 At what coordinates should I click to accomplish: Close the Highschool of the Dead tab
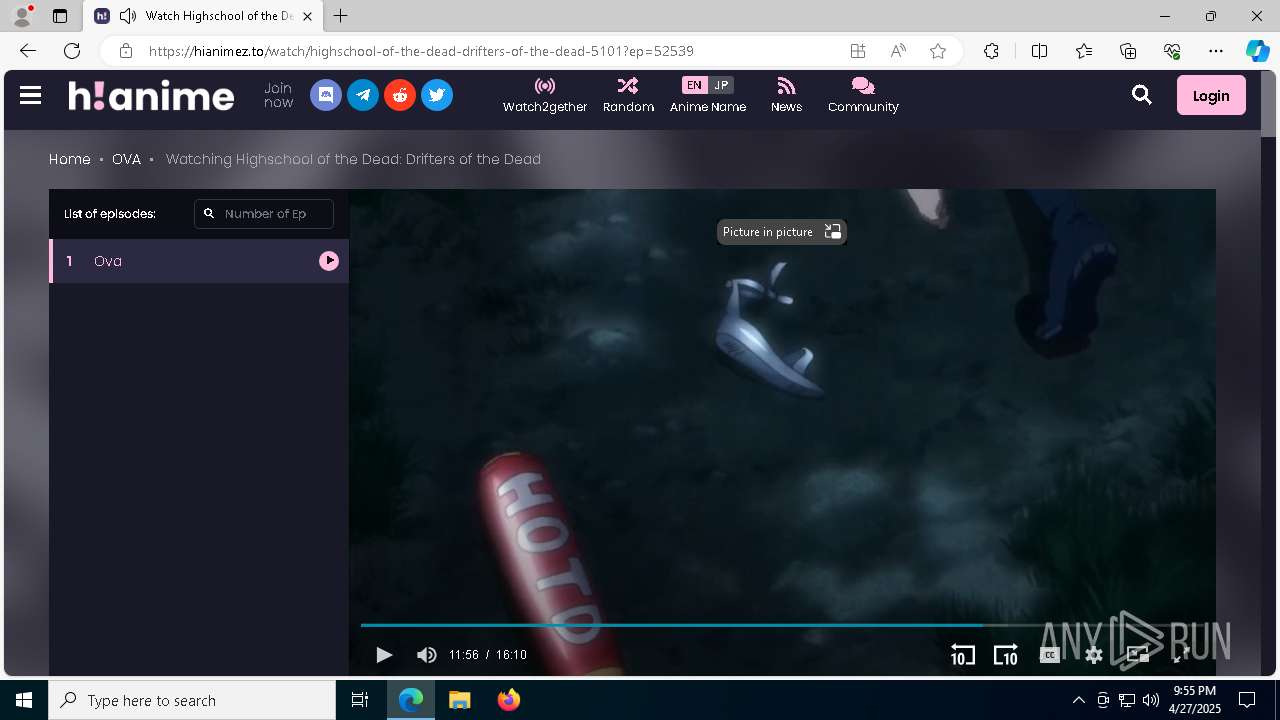[307, 16]
